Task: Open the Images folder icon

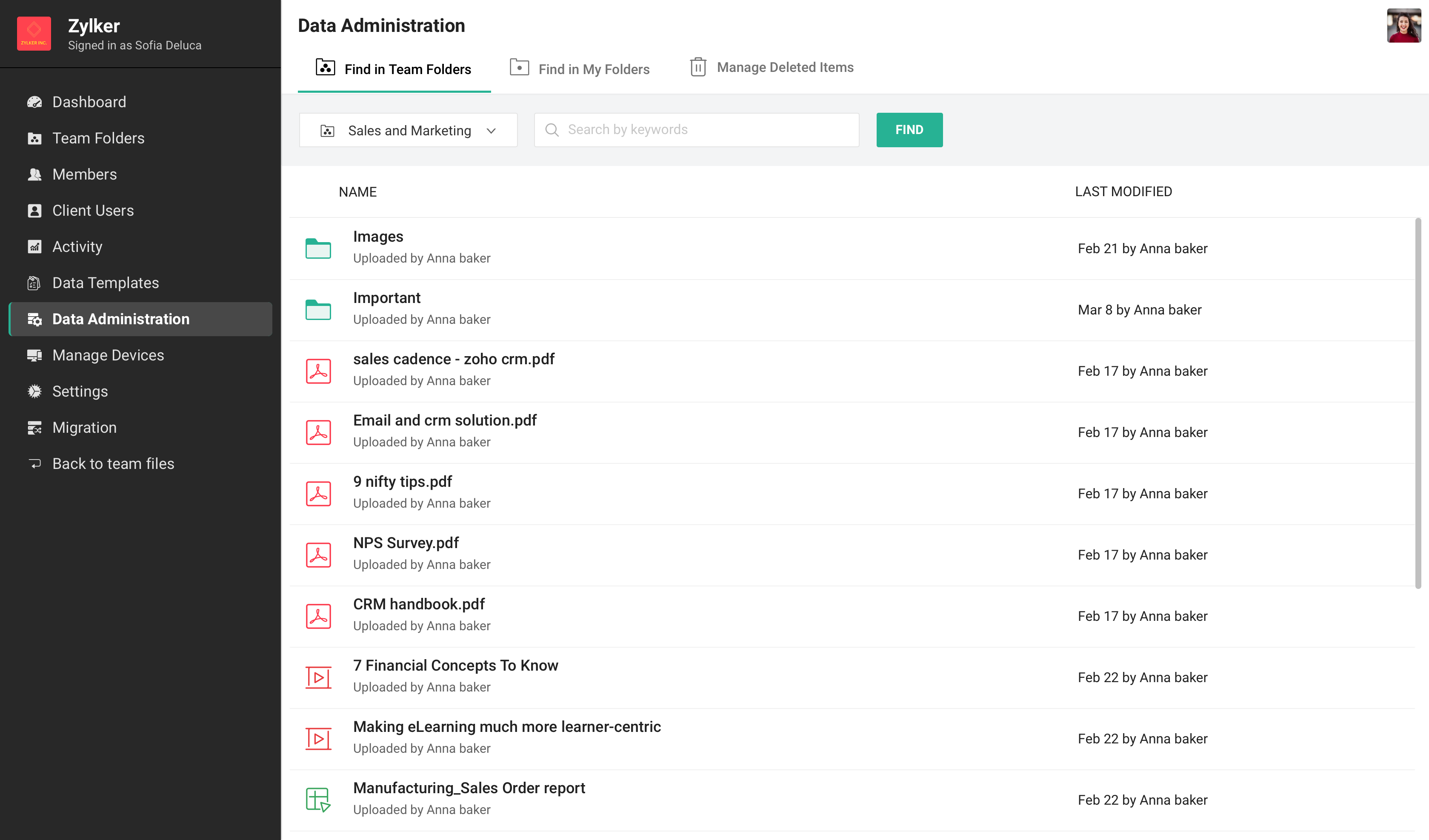Action: point(318,249)
